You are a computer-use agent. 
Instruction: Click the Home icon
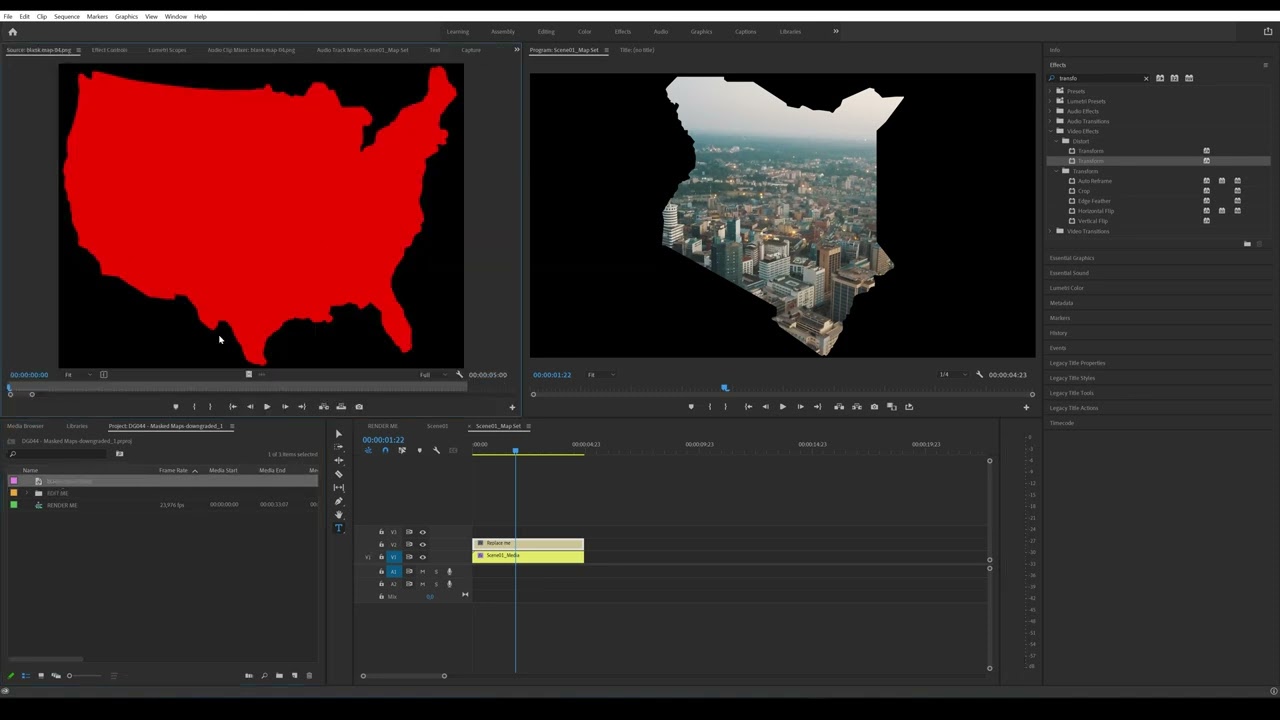[12, 32]
